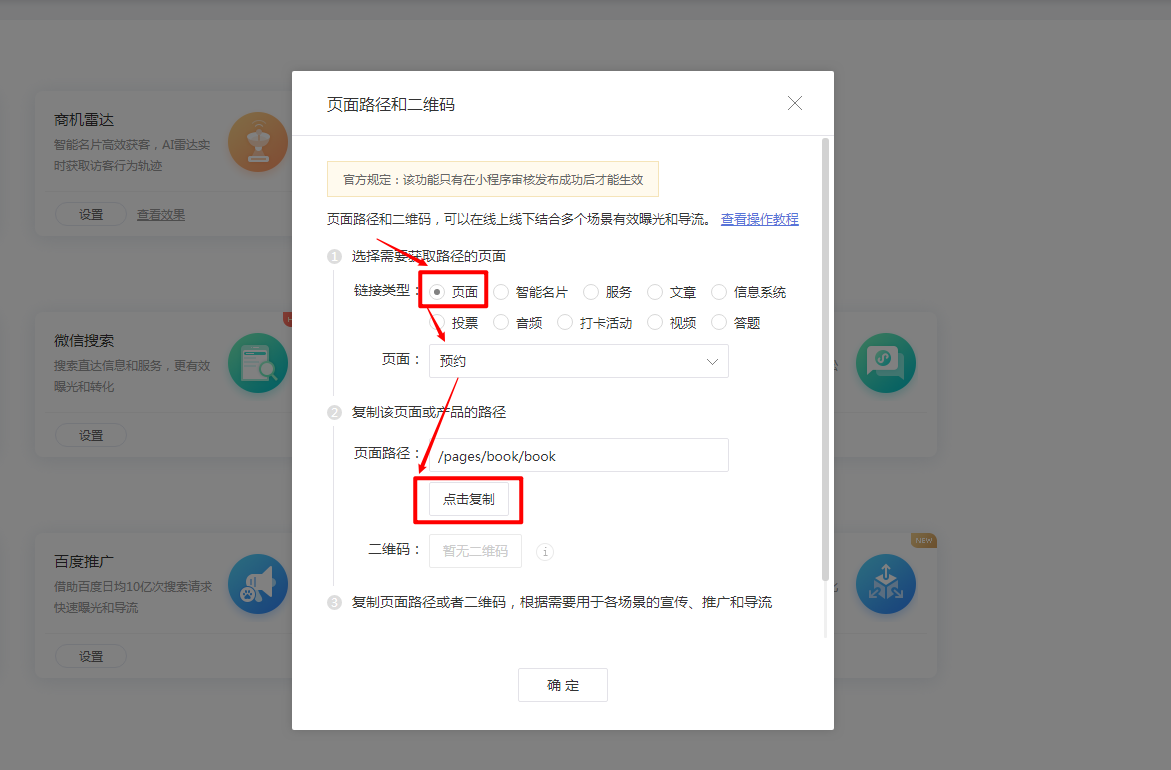The image size is (1171, 770).
Task: Click the 暂无二维码 placeholder
Action: click(x=476, y=551)
